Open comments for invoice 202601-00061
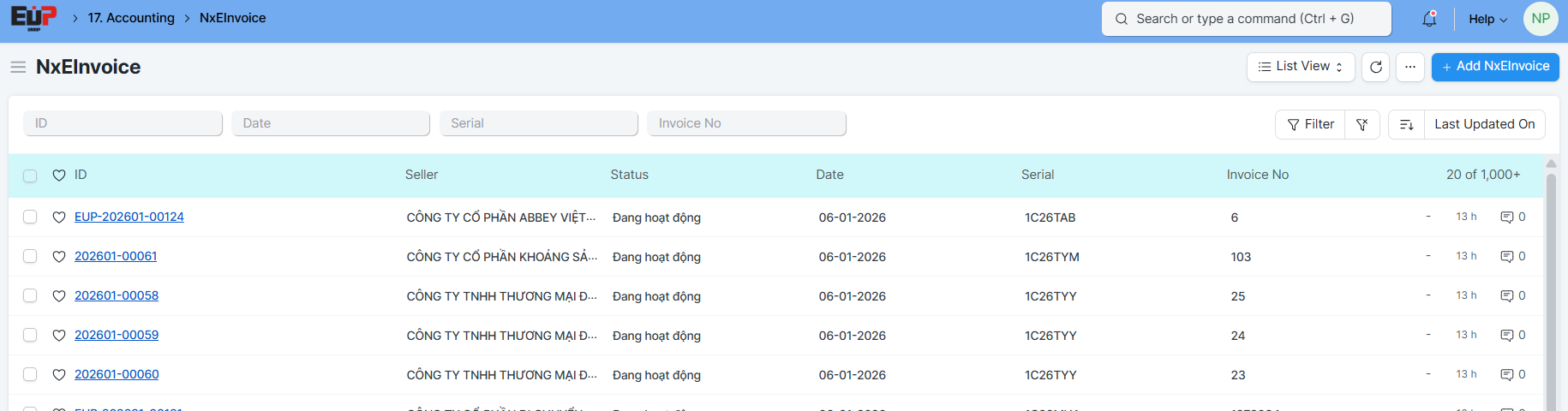The image size is (1568, 411). pyautogui.click(x=1512, y=257)
